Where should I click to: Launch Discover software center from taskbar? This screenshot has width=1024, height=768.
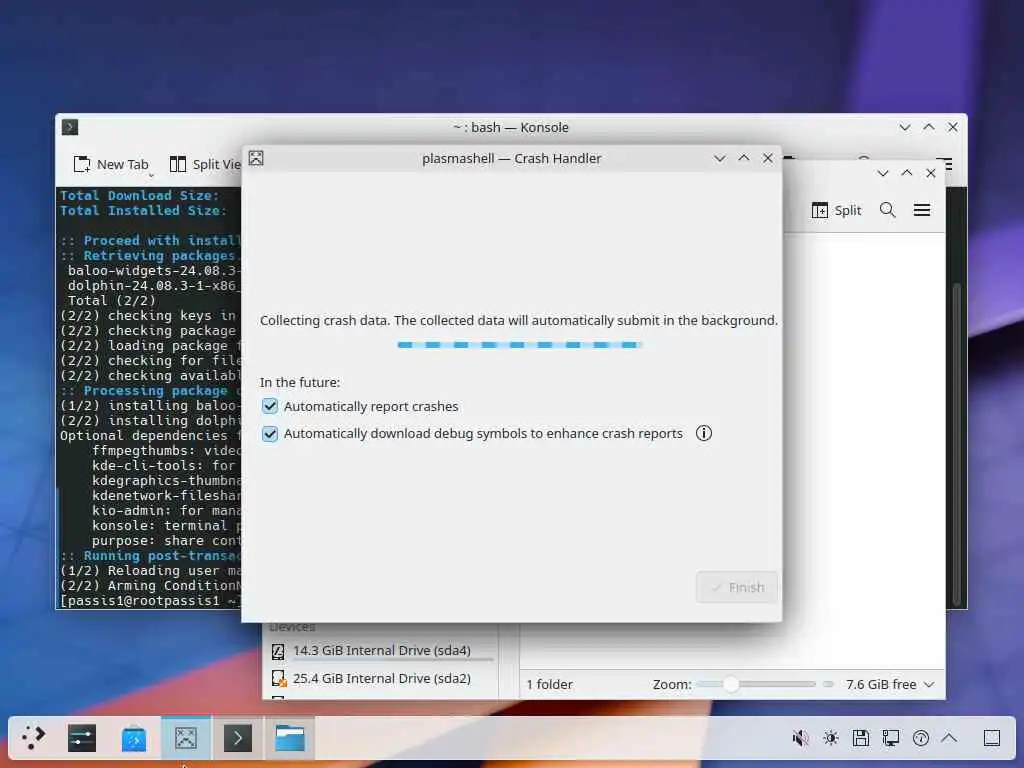point(133,739)
